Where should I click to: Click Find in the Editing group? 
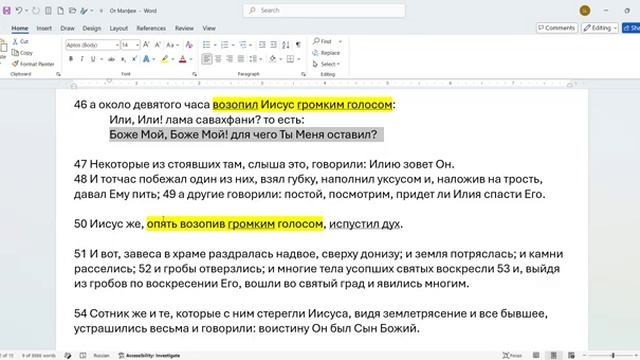tap(322, 41)
